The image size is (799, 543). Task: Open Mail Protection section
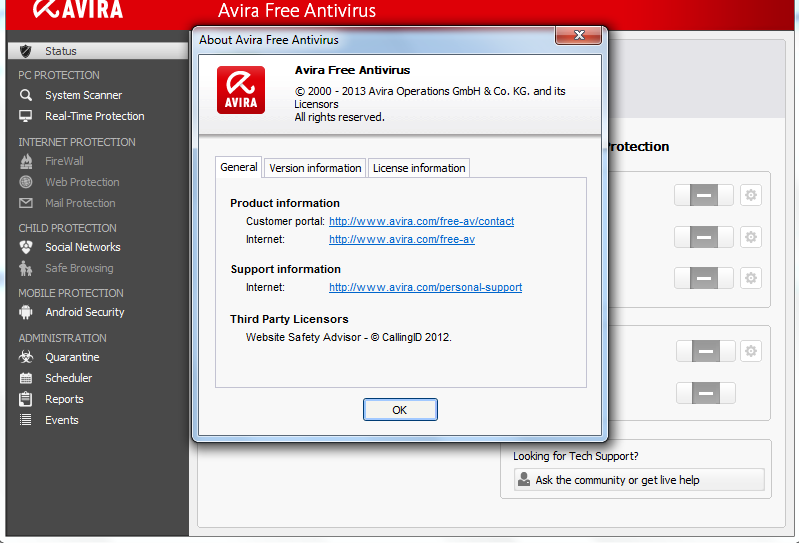80,203
